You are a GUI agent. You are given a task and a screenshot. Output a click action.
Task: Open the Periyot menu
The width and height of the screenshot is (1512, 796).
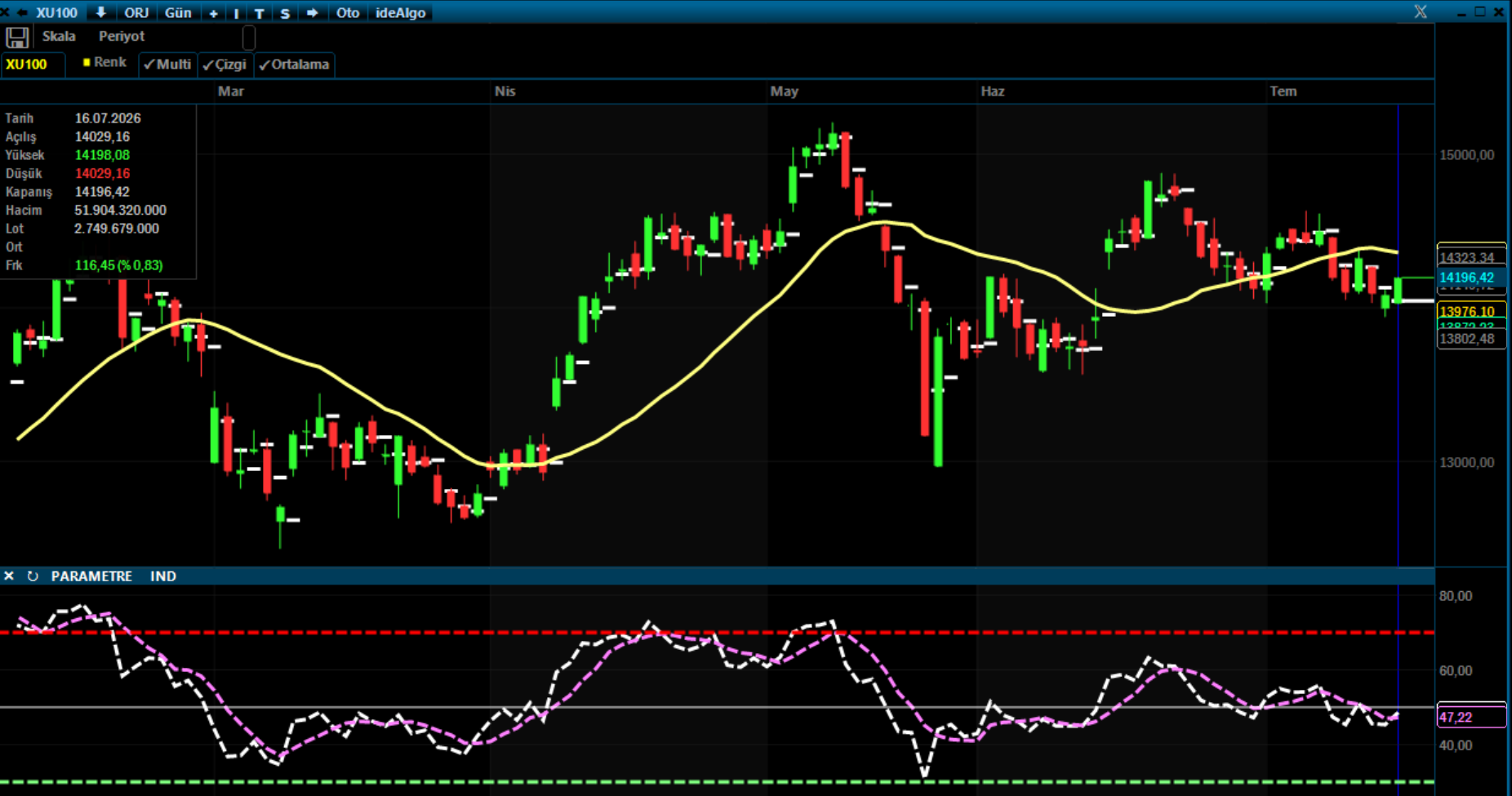(122, 36)
